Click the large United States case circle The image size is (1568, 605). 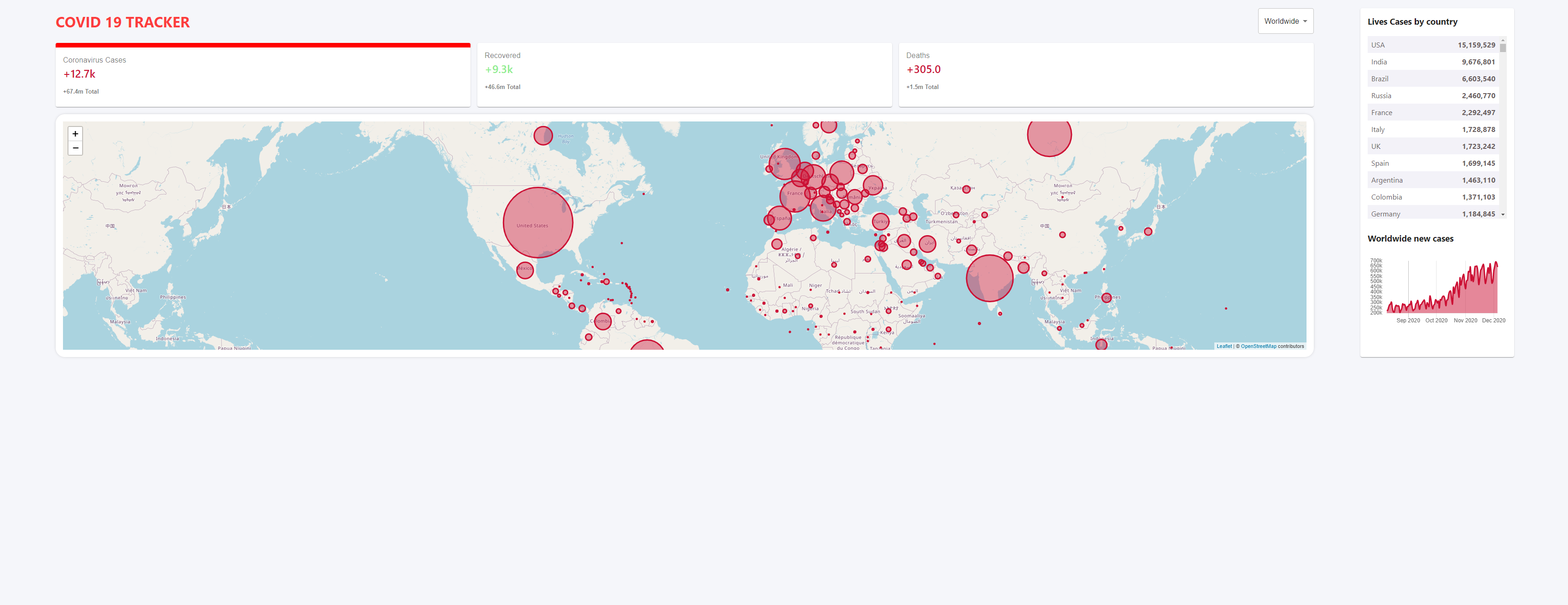click(x=538, y=222)
